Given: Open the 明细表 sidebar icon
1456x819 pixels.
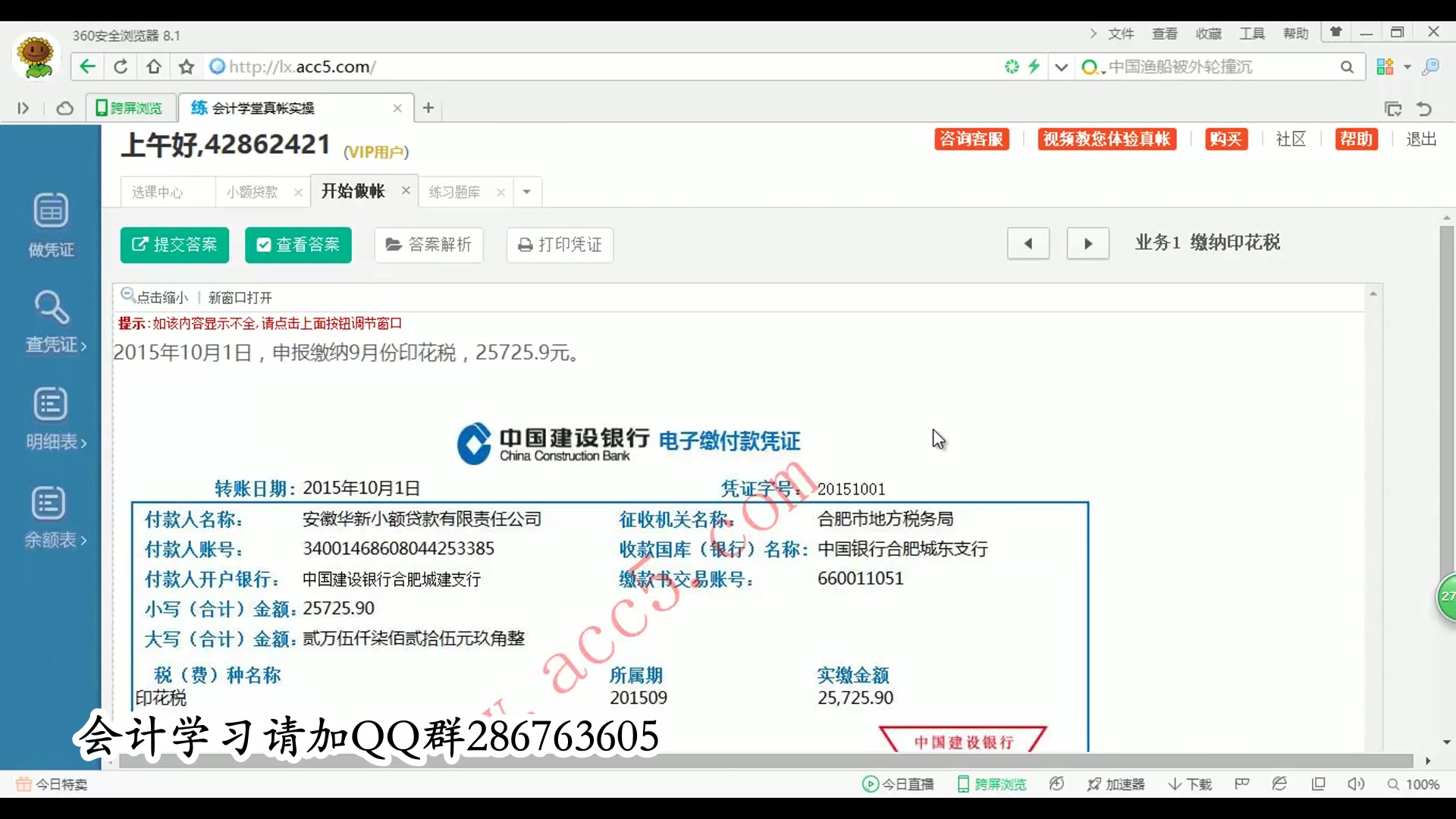Looking at the screenshot, I should click(50, 417).
